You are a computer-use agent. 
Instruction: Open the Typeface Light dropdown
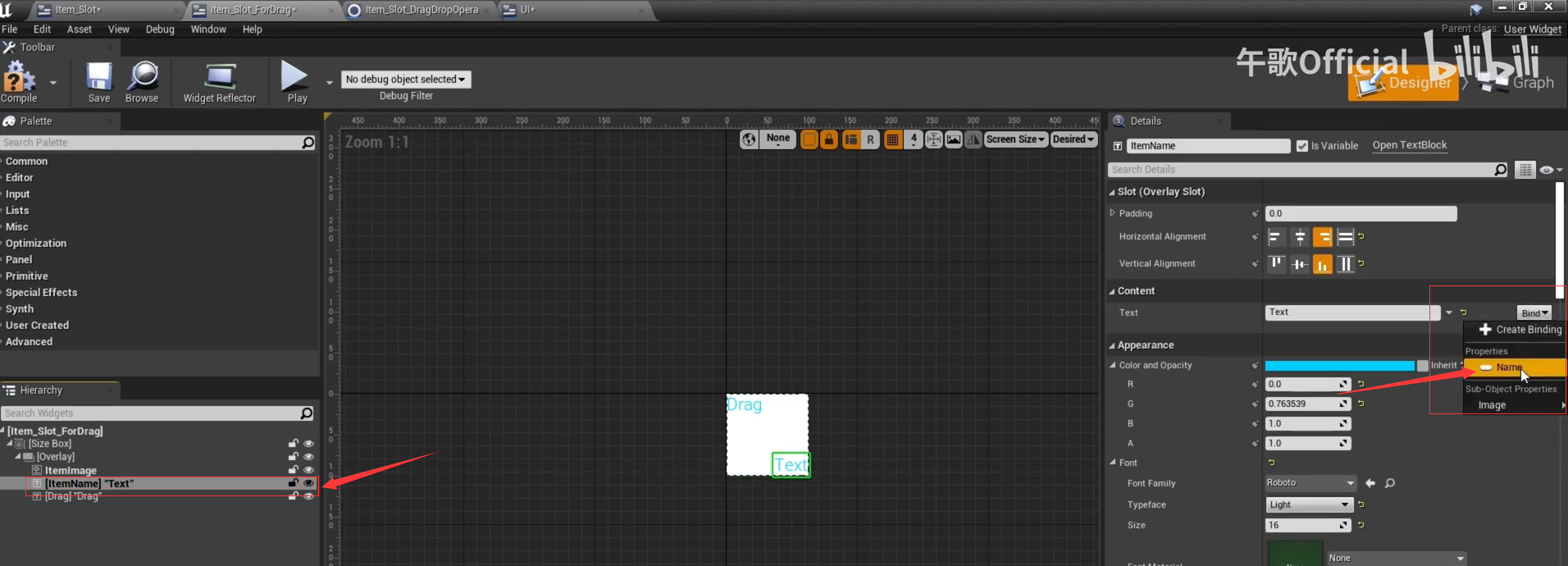1309,504
